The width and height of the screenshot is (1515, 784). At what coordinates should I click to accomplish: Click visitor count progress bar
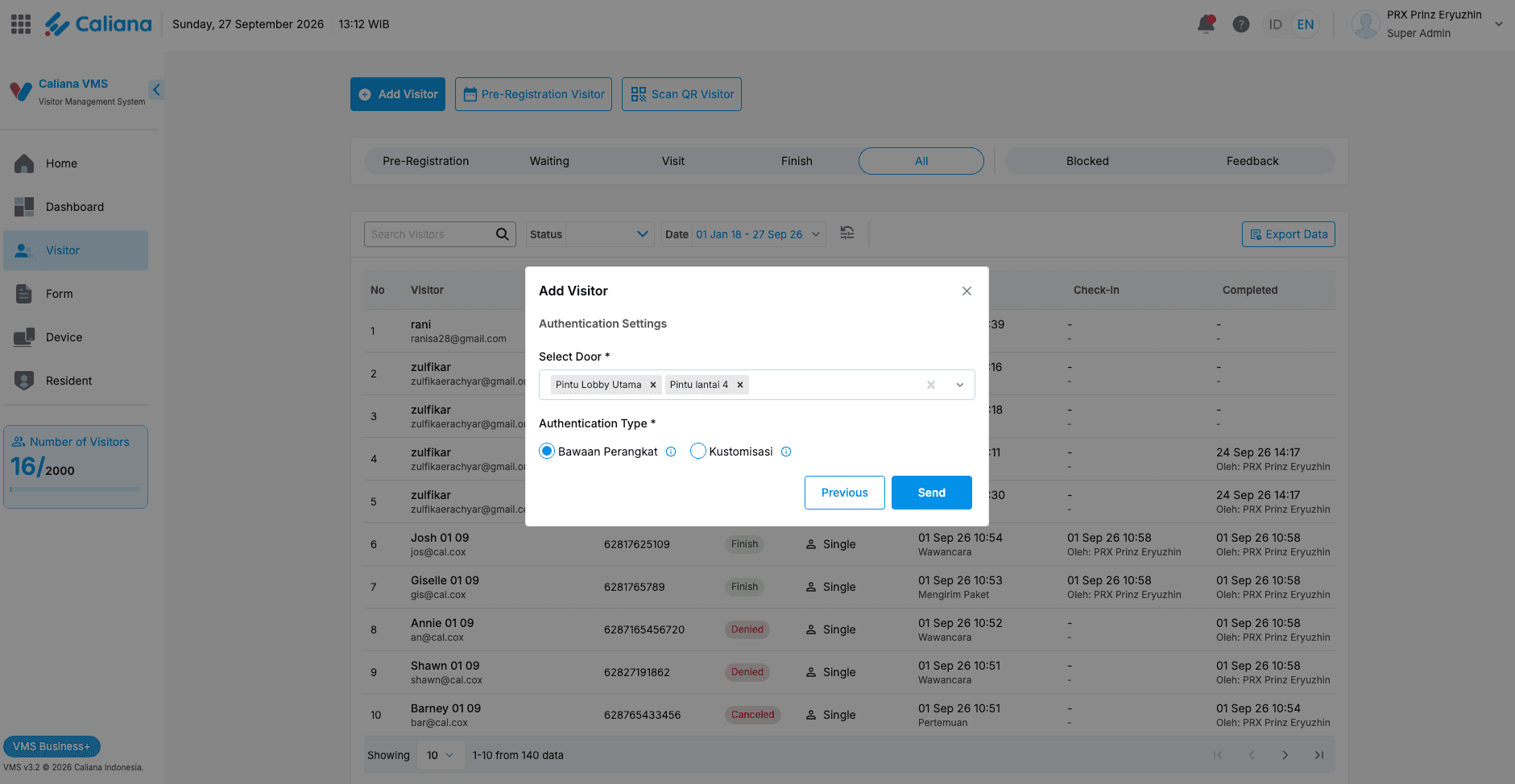point(76,489)
